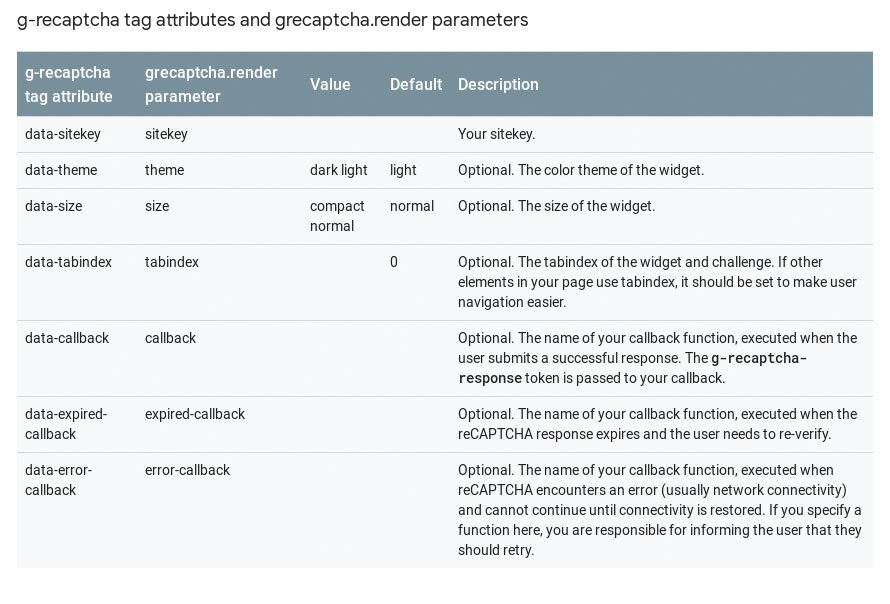Click the 'Your sitekey.' description text
890x604 pixels.
click(496, 134)
